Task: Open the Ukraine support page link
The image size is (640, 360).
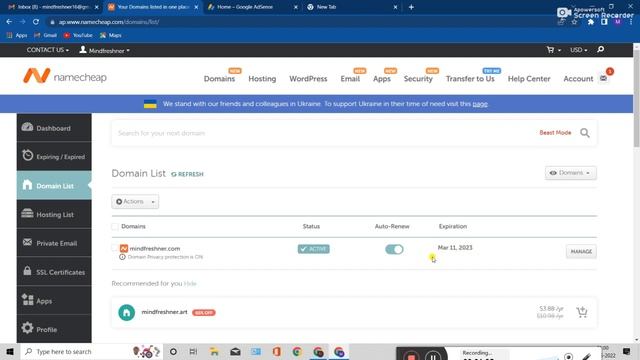Action: pos(480,104)
